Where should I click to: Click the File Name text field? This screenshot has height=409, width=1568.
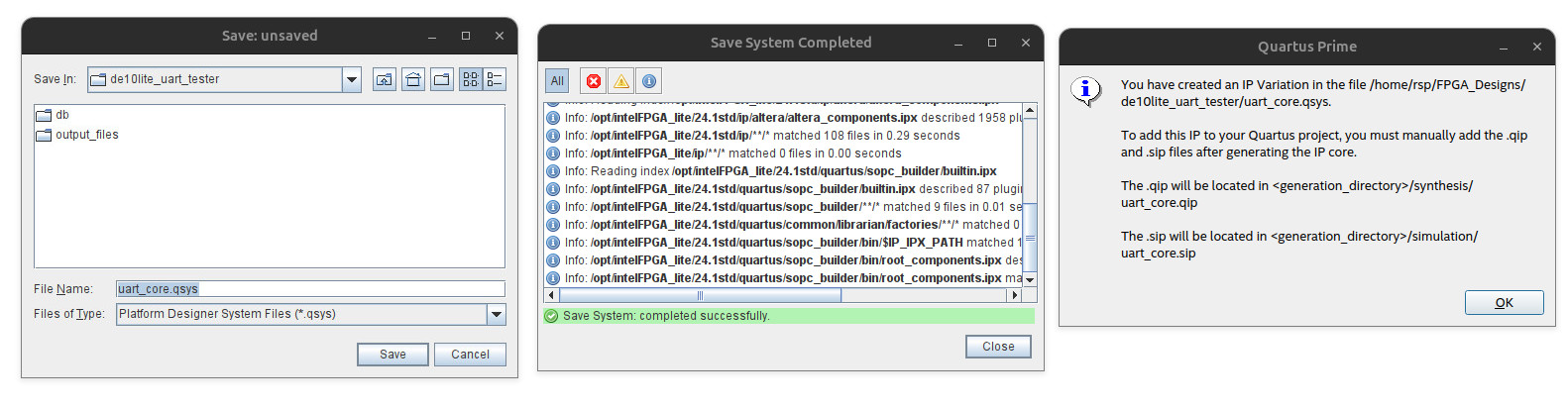(310, 289)
